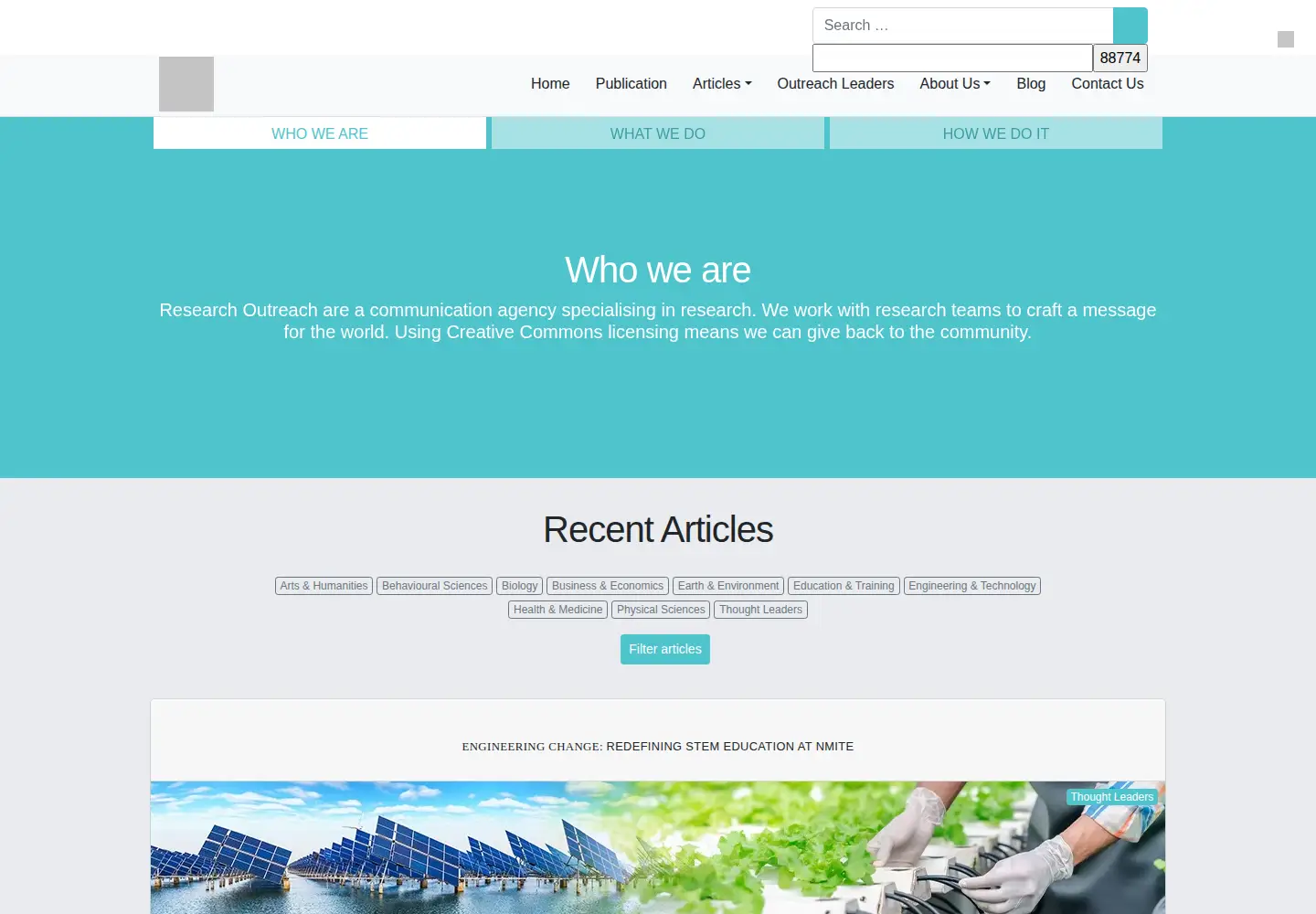The image size is (1316, 914).
Task: Toggle the Biology filter tag
Action: point(520,586)
